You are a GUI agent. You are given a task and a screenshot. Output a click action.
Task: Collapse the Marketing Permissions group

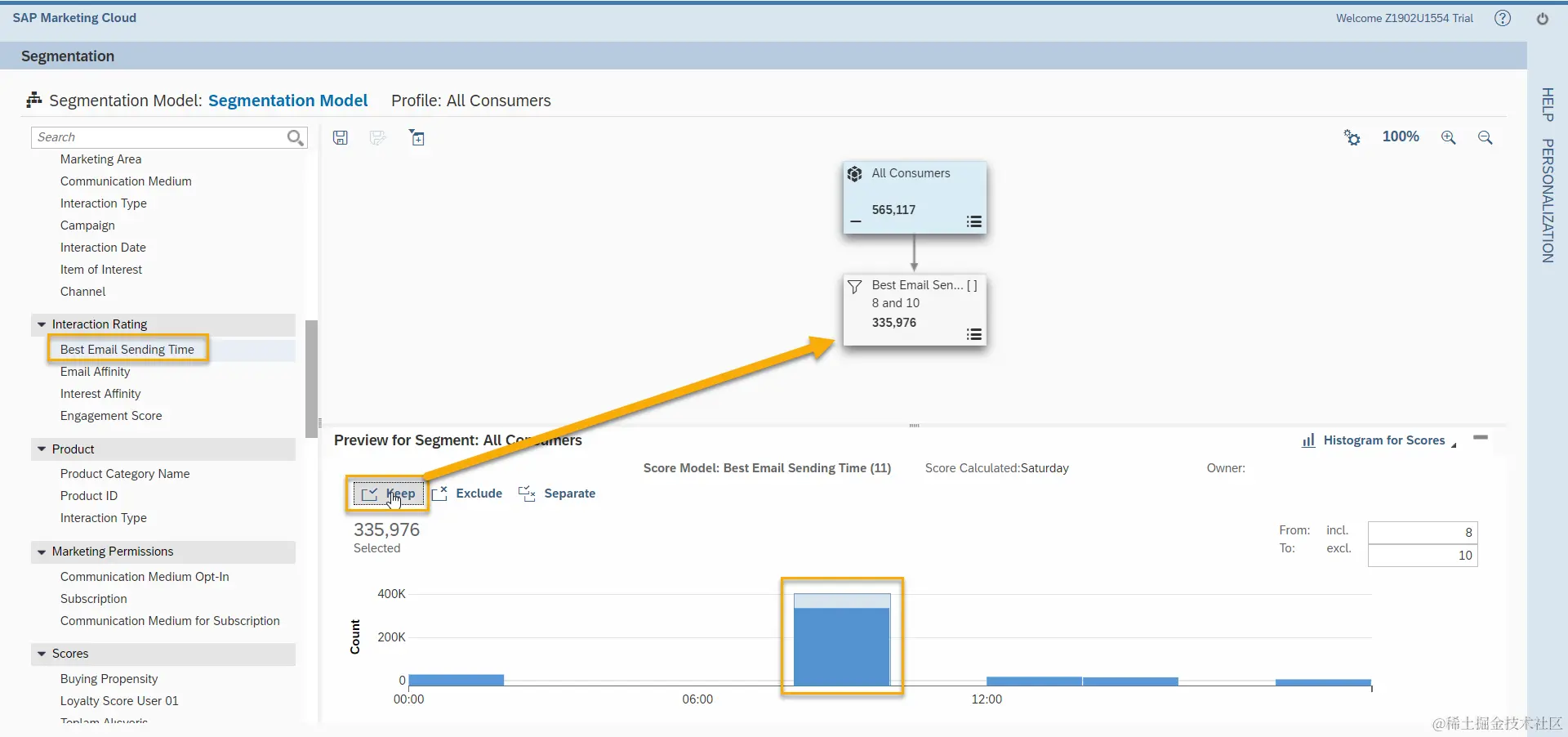42,552
